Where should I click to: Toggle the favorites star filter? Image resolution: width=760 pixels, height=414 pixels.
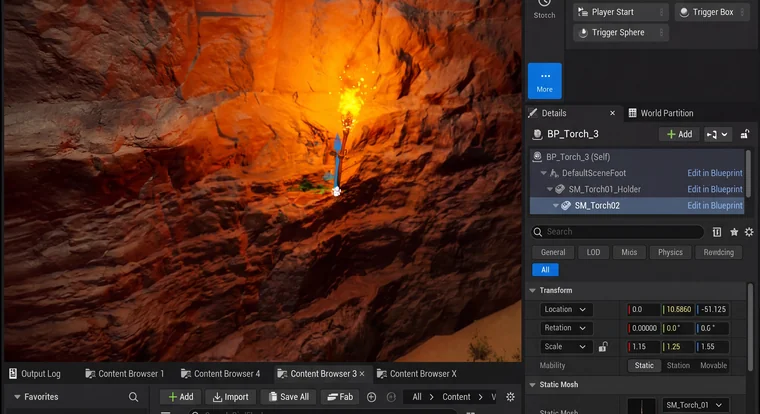click(734, 232)
